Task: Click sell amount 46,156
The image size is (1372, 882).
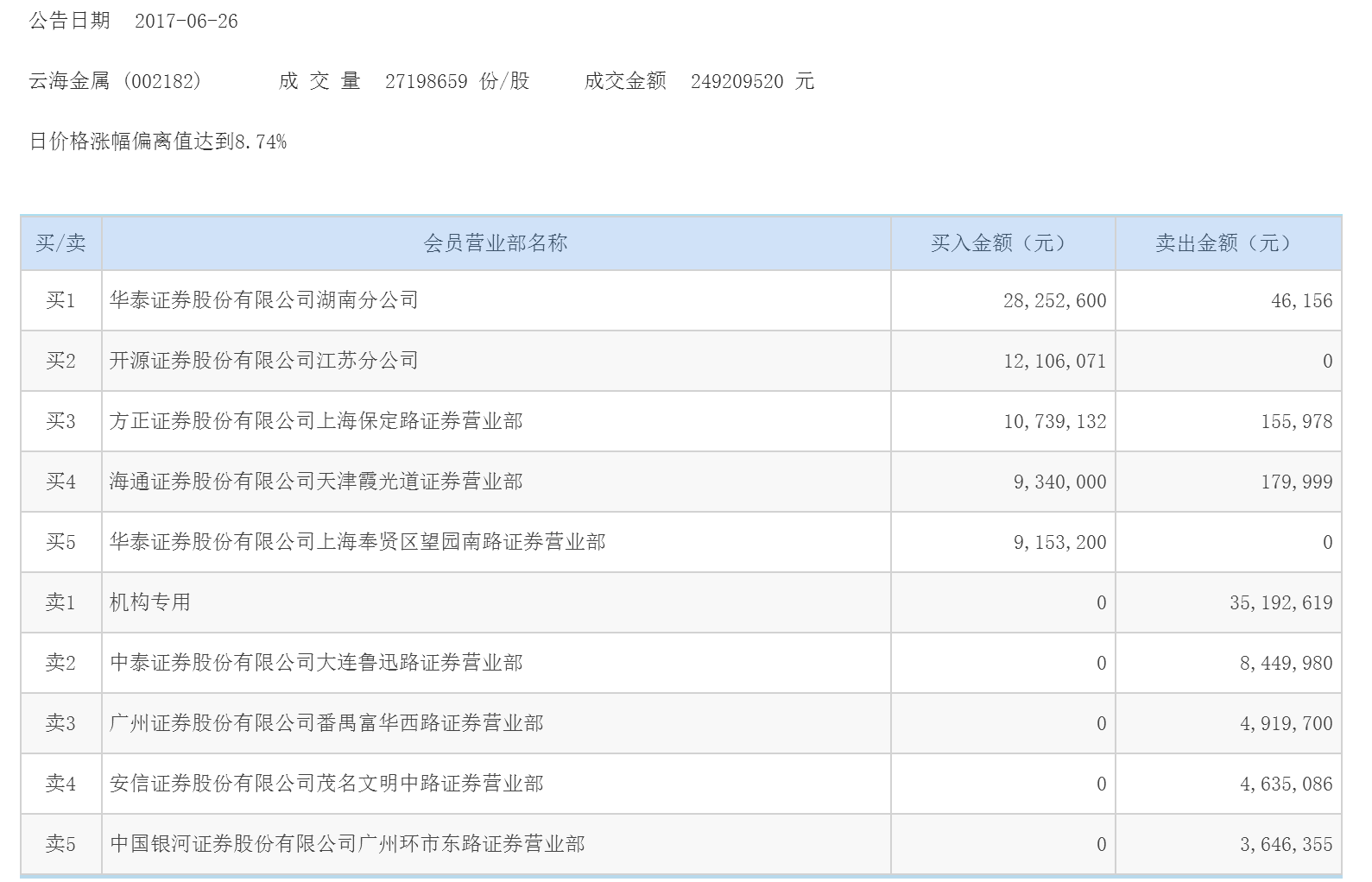Action: coord(1301,301)
